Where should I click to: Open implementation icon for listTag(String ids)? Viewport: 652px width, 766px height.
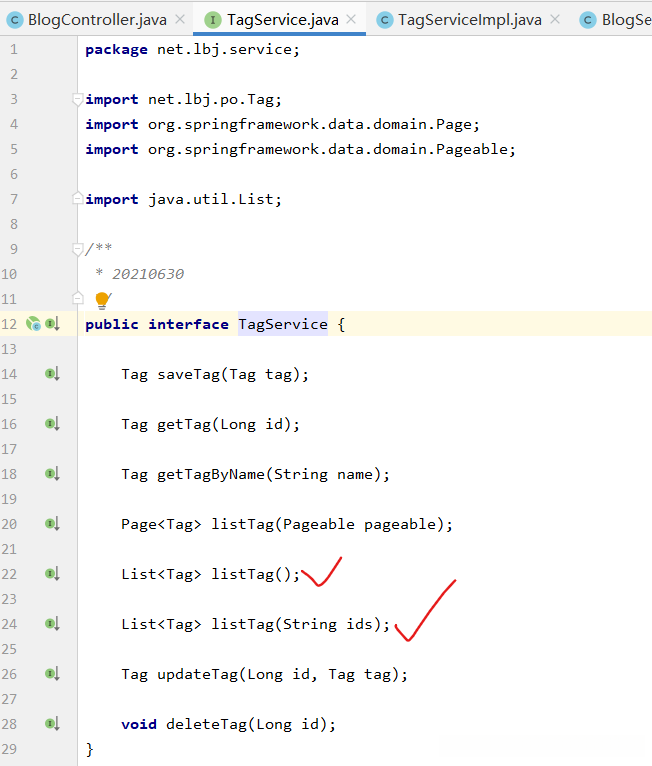[x=52, y=623]
